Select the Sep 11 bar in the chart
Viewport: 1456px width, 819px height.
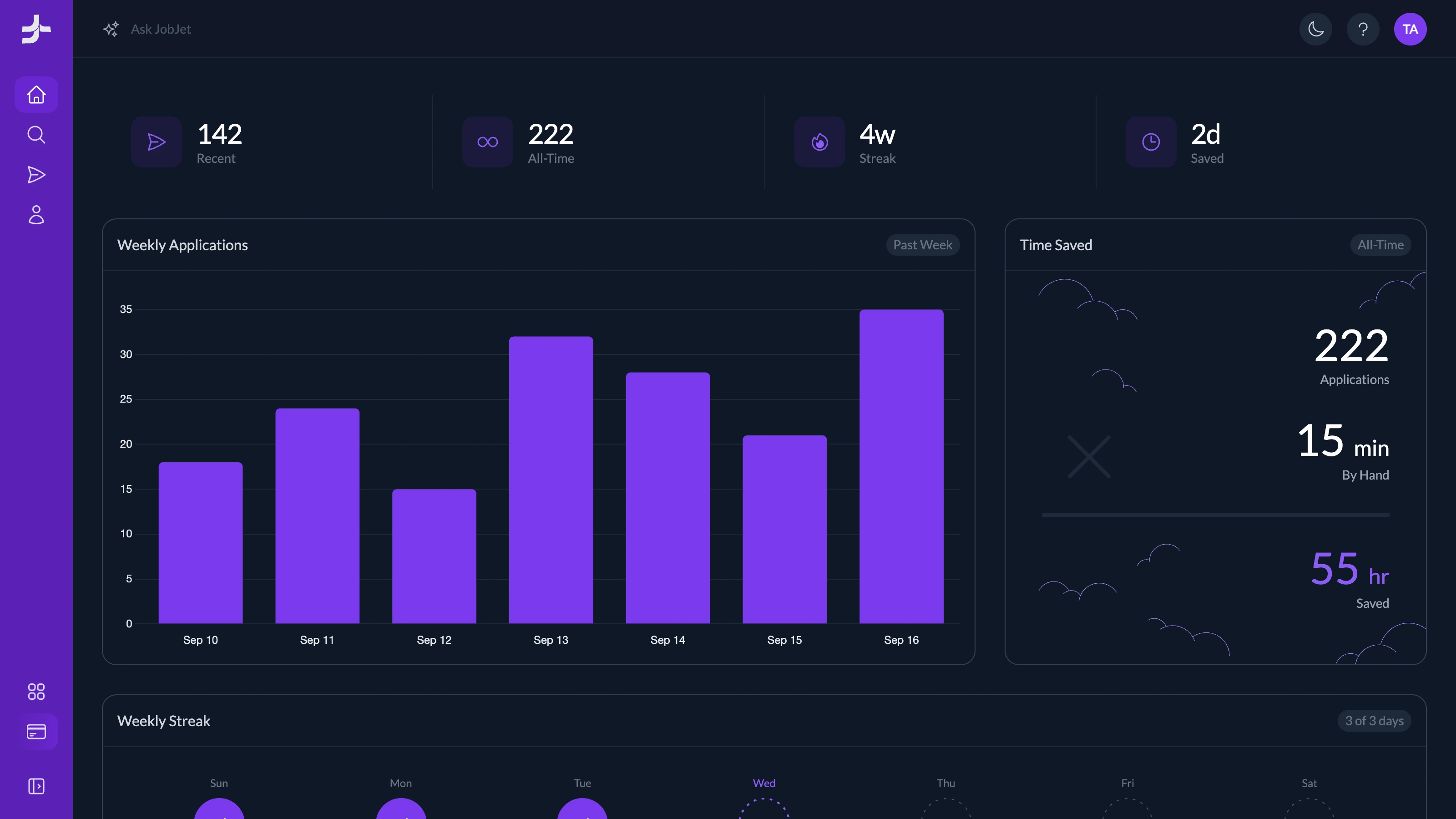(x=317, y=516)
